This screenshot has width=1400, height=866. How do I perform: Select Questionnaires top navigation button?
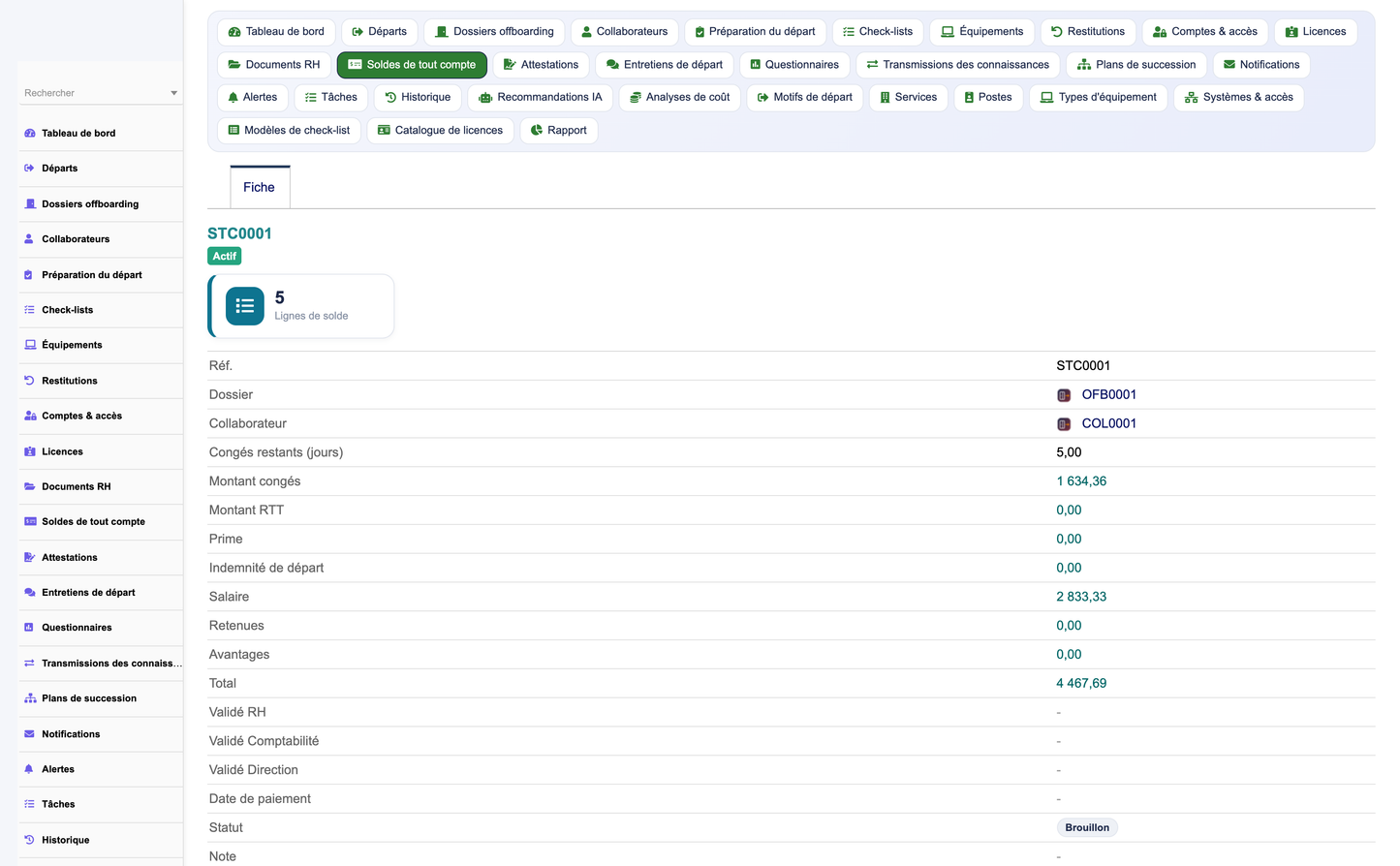click(x=795, y=65)
